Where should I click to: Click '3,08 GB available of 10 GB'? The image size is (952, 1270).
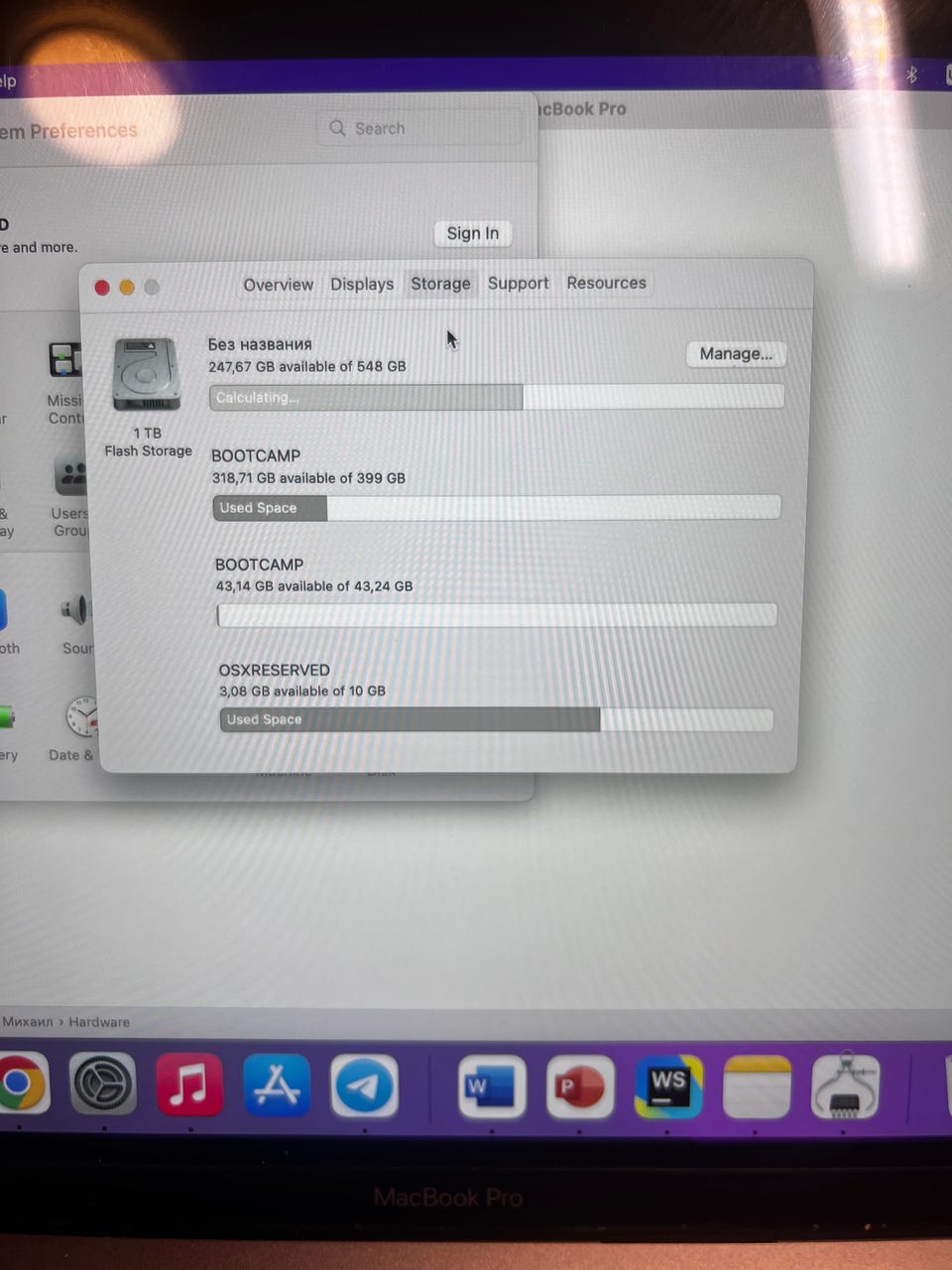point(302,691)
